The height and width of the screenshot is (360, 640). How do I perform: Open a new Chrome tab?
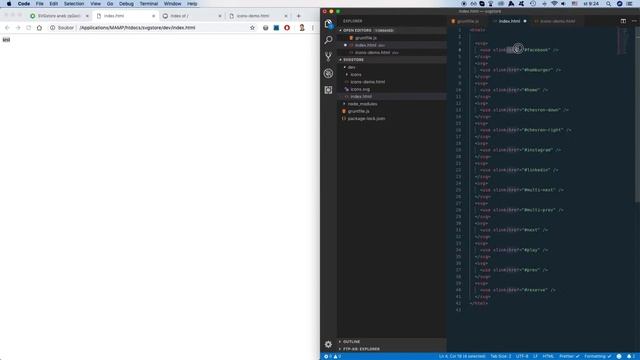coord(298,16)
